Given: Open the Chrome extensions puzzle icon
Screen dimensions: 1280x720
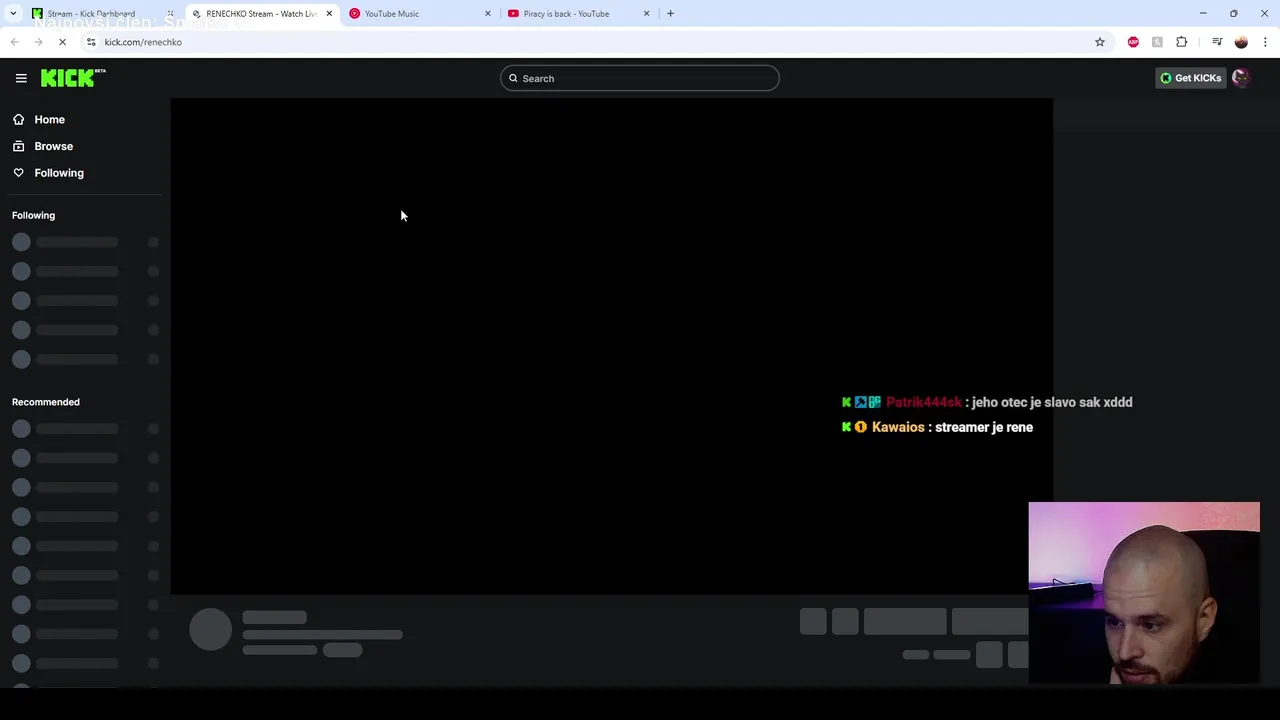Looking at the screenshot, I should pyautogui.click(x=1182, y=42).
